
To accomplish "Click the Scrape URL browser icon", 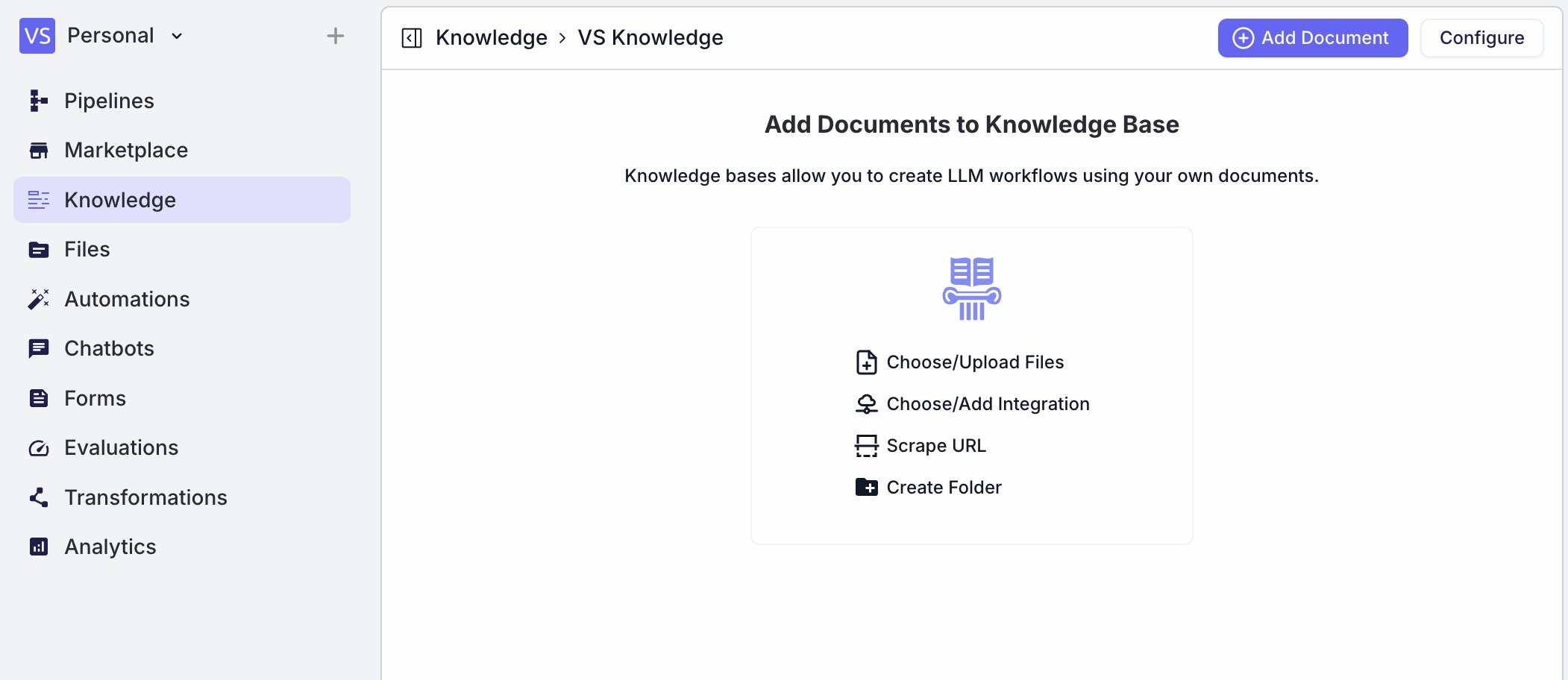I will click(866, 445).
